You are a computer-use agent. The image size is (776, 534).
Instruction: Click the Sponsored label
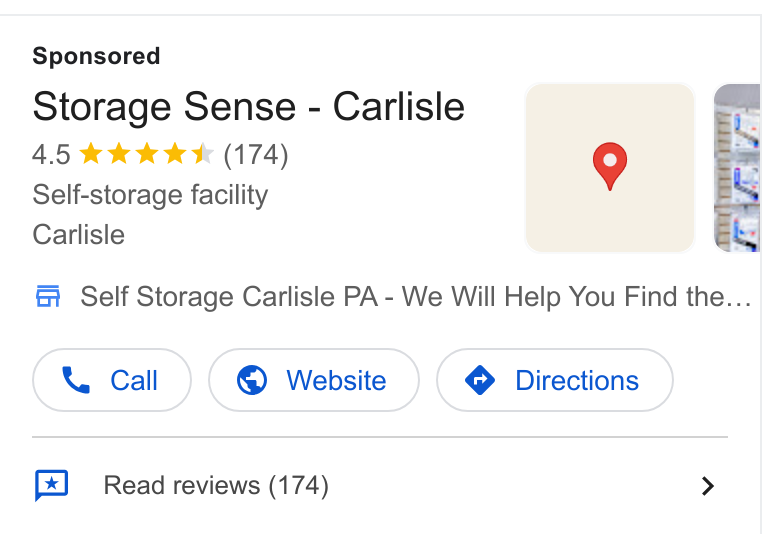[x=97, y=56]
